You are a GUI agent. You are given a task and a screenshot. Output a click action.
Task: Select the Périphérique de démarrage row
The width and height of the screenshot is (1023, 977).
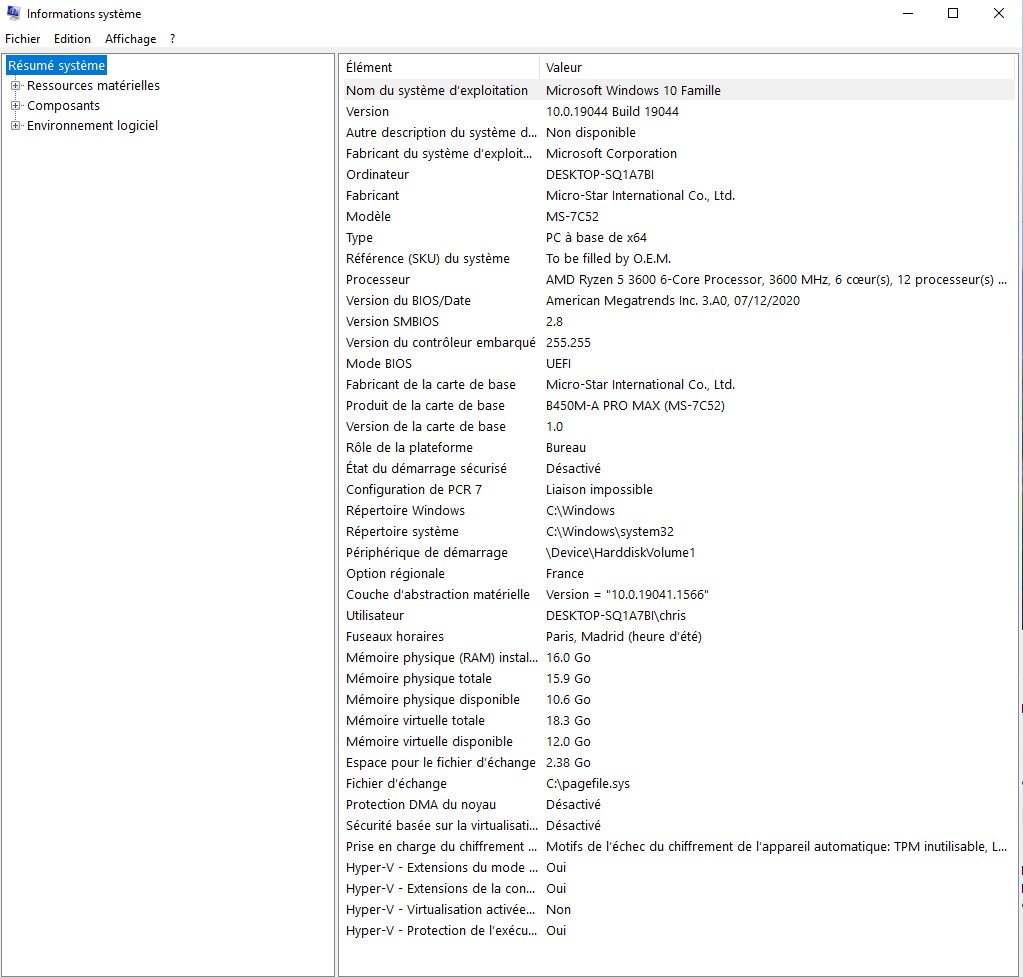pos(679,552)
